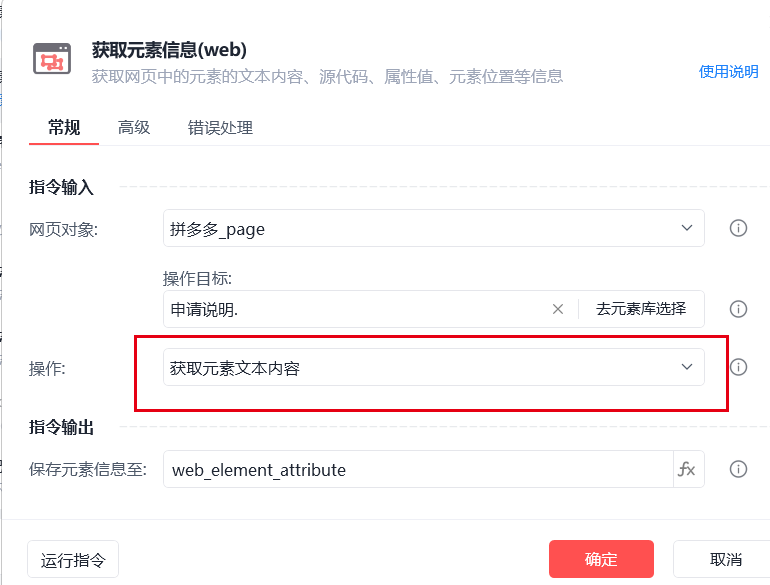Screen dimensions: 770x585
Task: Focus the web_element_attribute input field
Action: coord(418,469)
